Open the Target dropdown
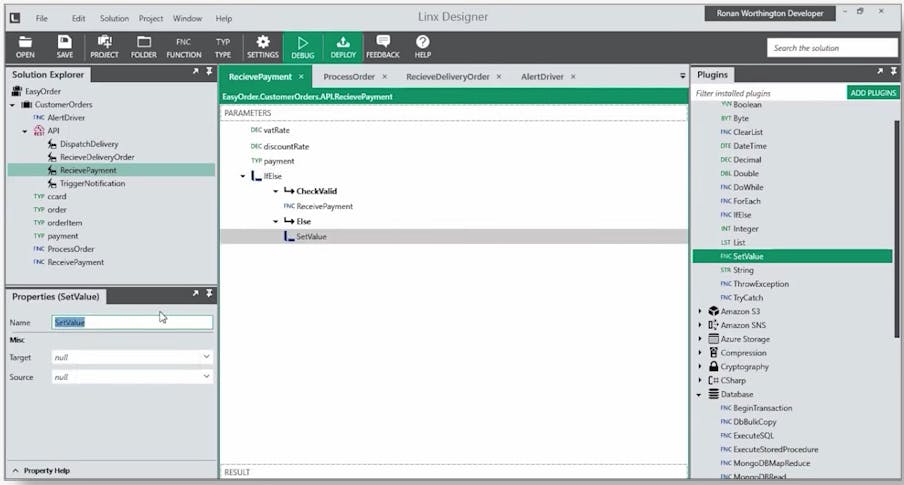This screenshot has height=485, width=904. pyautogui.click(x=206, y=357)
